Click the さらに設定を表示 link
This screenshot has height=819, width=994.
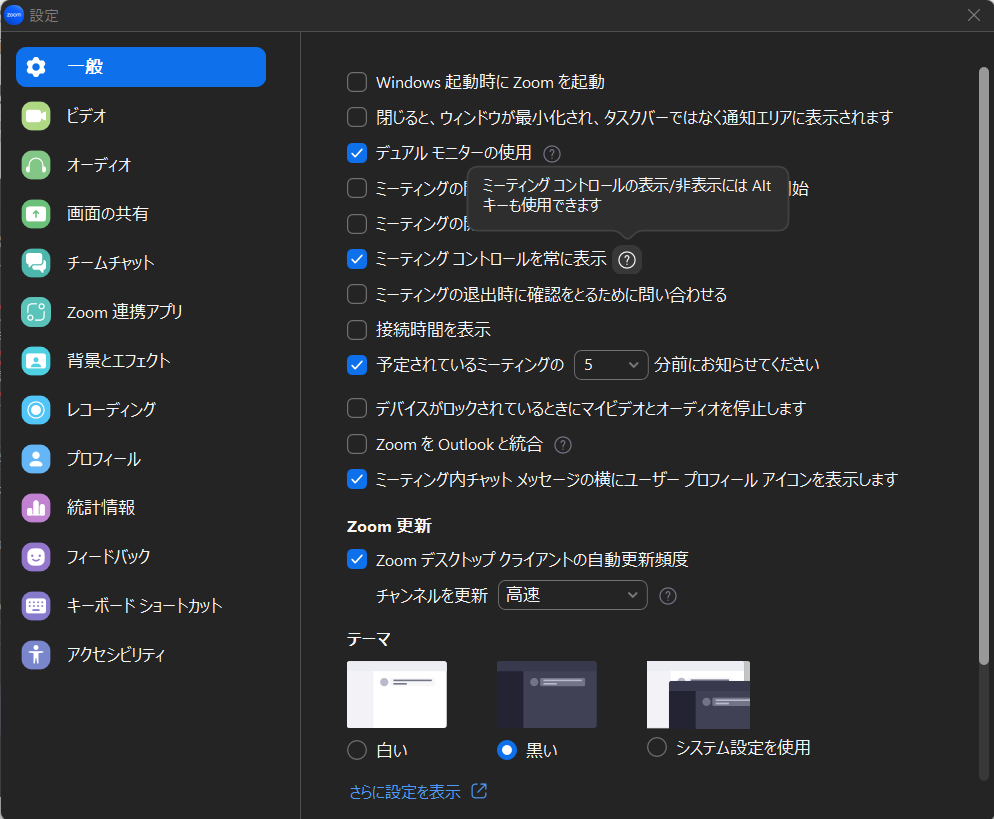405,792
